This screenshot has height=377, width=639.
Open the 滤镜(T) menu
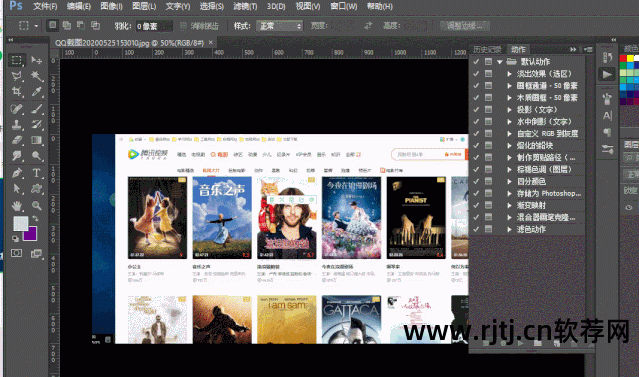(x=245, y=7)
